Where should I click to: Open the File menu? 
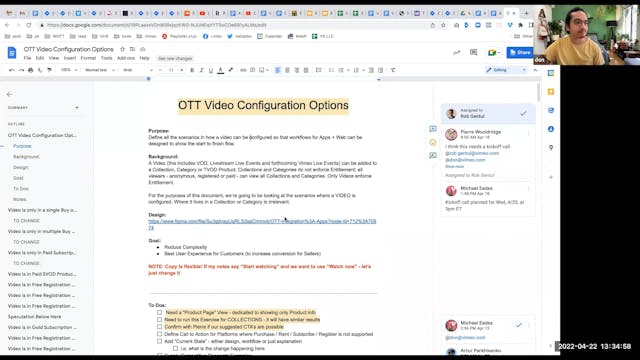point(27,58)
